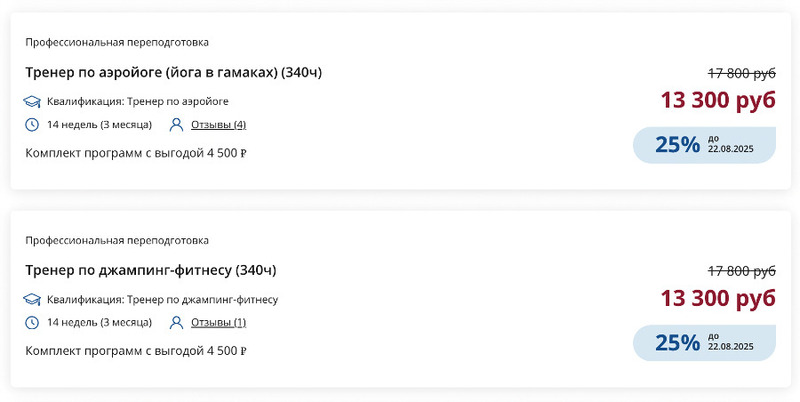
Task: Click 13 300 руб price for aeroyoga
Action: point(718,100)
